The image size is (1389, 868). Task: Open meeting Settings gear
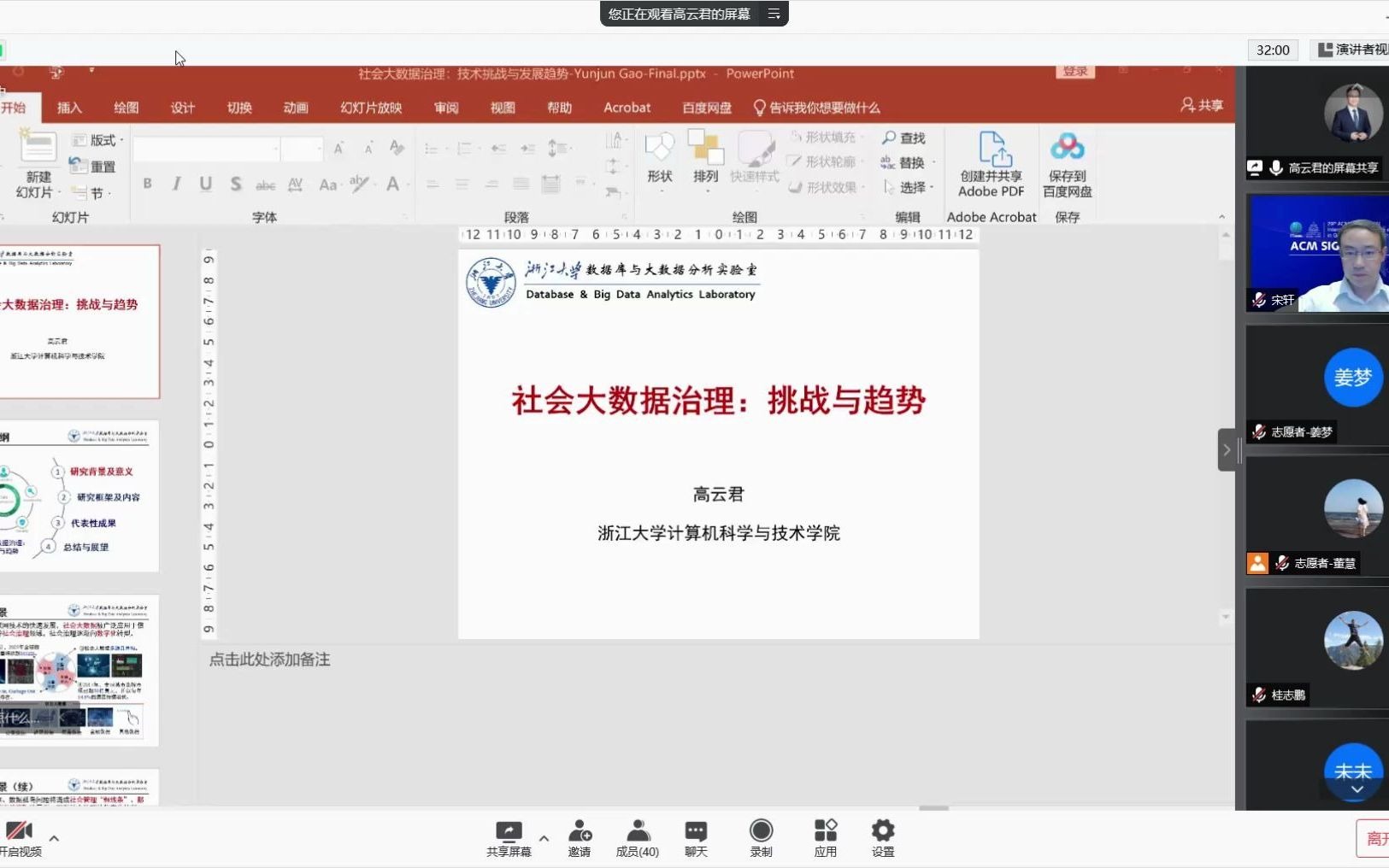pos(883,838)
